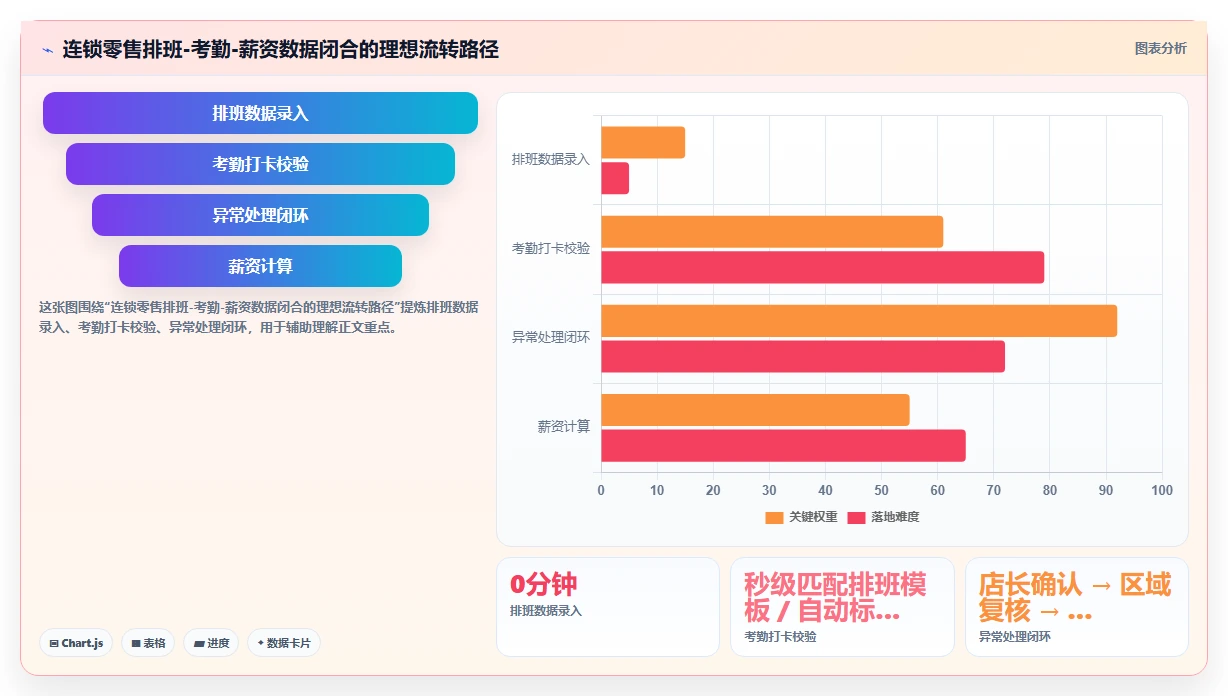The width and height of the screenshot is (1228, 696).
Task: Click orange bar for 薪资计算
Action: pyautogui.click(x=755, y=409)
